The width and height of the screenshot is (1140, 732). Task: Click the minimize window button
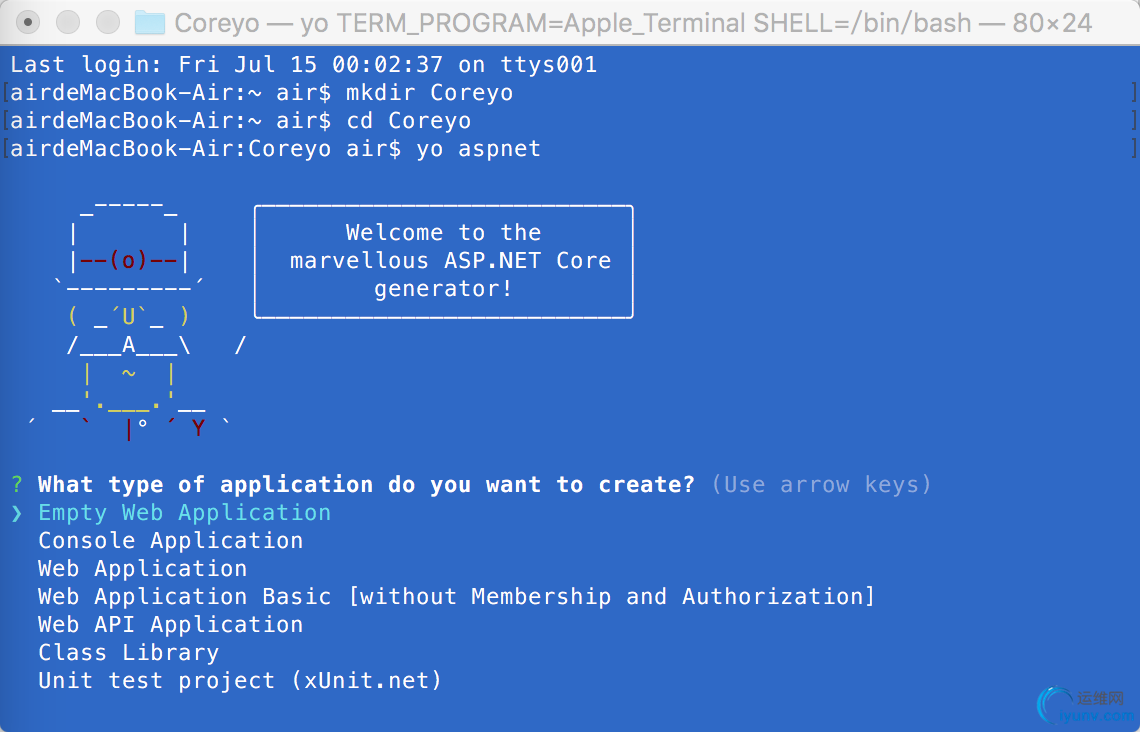tap(68, 22)
